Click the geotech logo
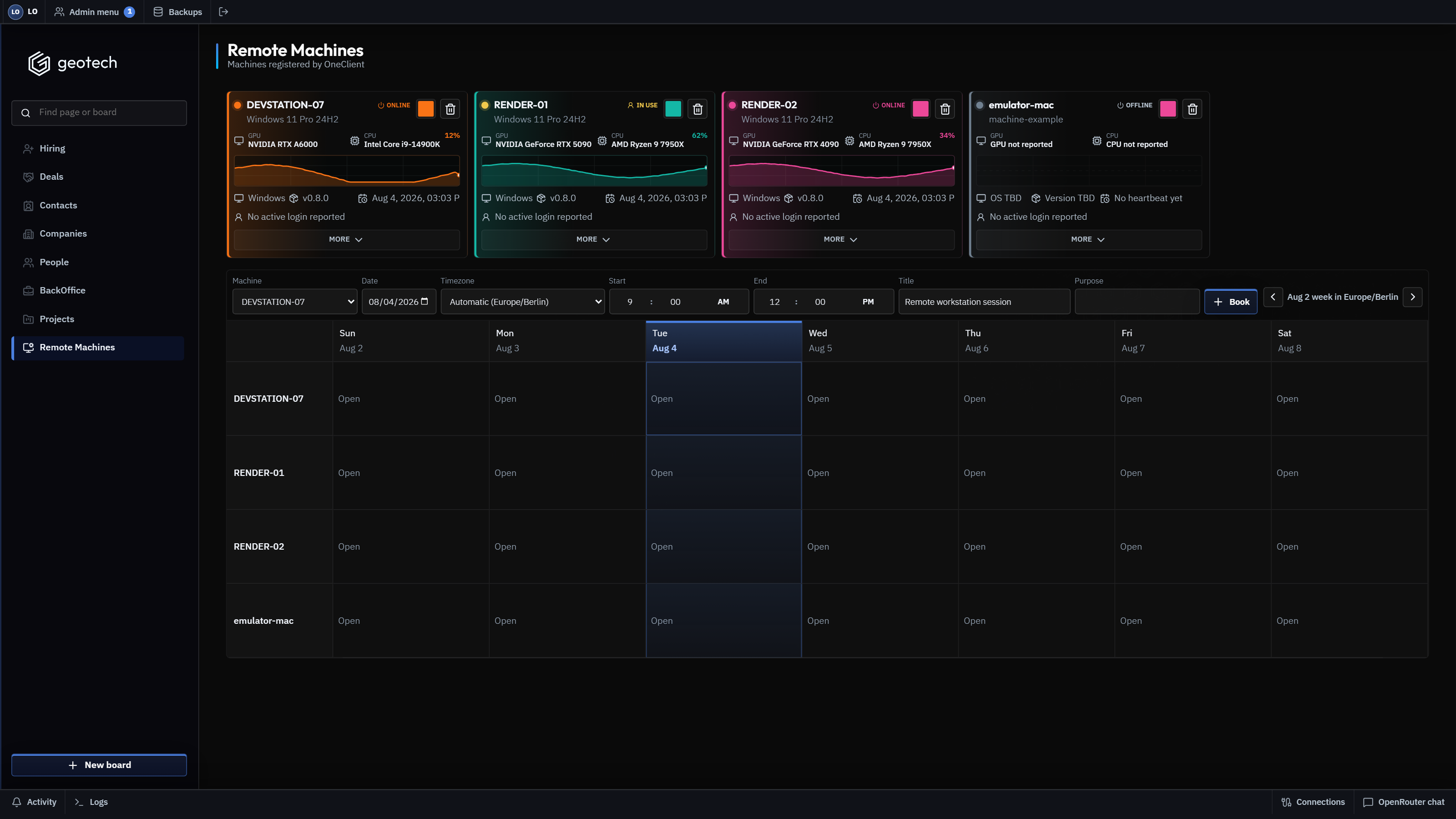This screenshot has width=1456, height=819. 73,63
